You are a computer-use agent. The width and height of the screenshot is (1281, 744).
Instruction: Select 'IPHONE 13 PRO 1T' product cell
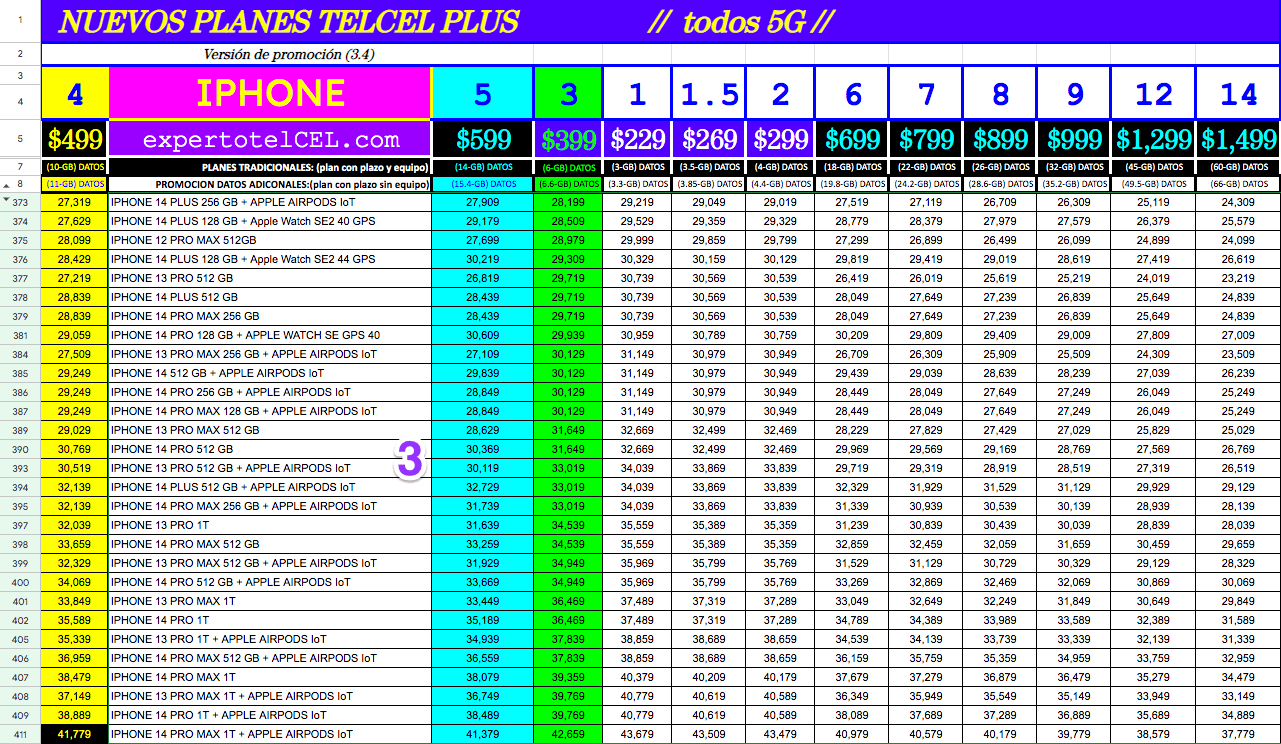270,525
